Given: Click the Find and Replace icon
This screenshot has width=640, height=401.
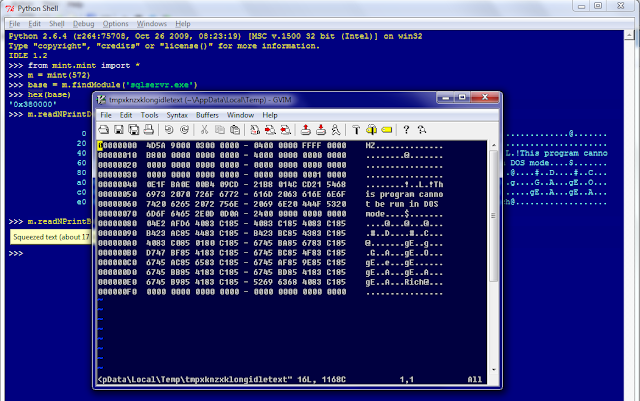Looking at the screenshot, I should coord(255,130).
